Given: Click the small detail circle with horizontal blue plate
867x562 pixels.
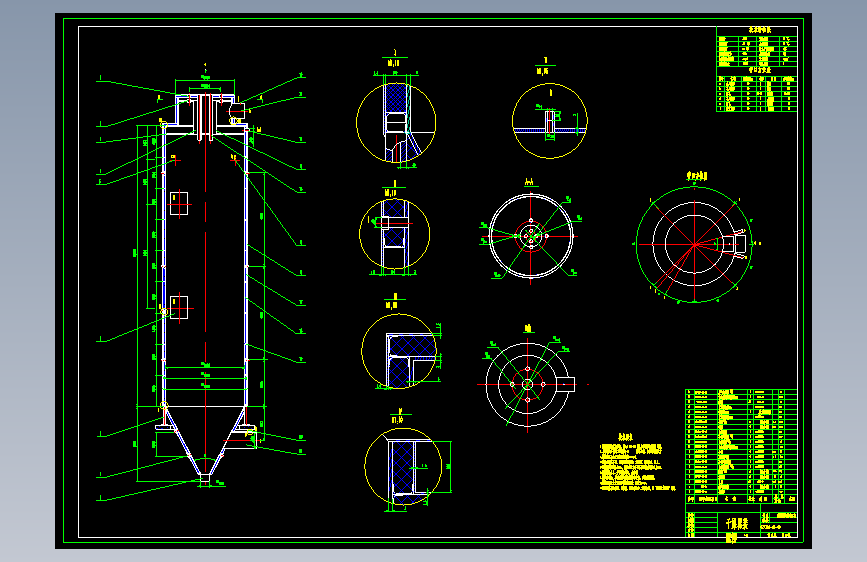Looking at the screenshot, I should tap(550, 121).
